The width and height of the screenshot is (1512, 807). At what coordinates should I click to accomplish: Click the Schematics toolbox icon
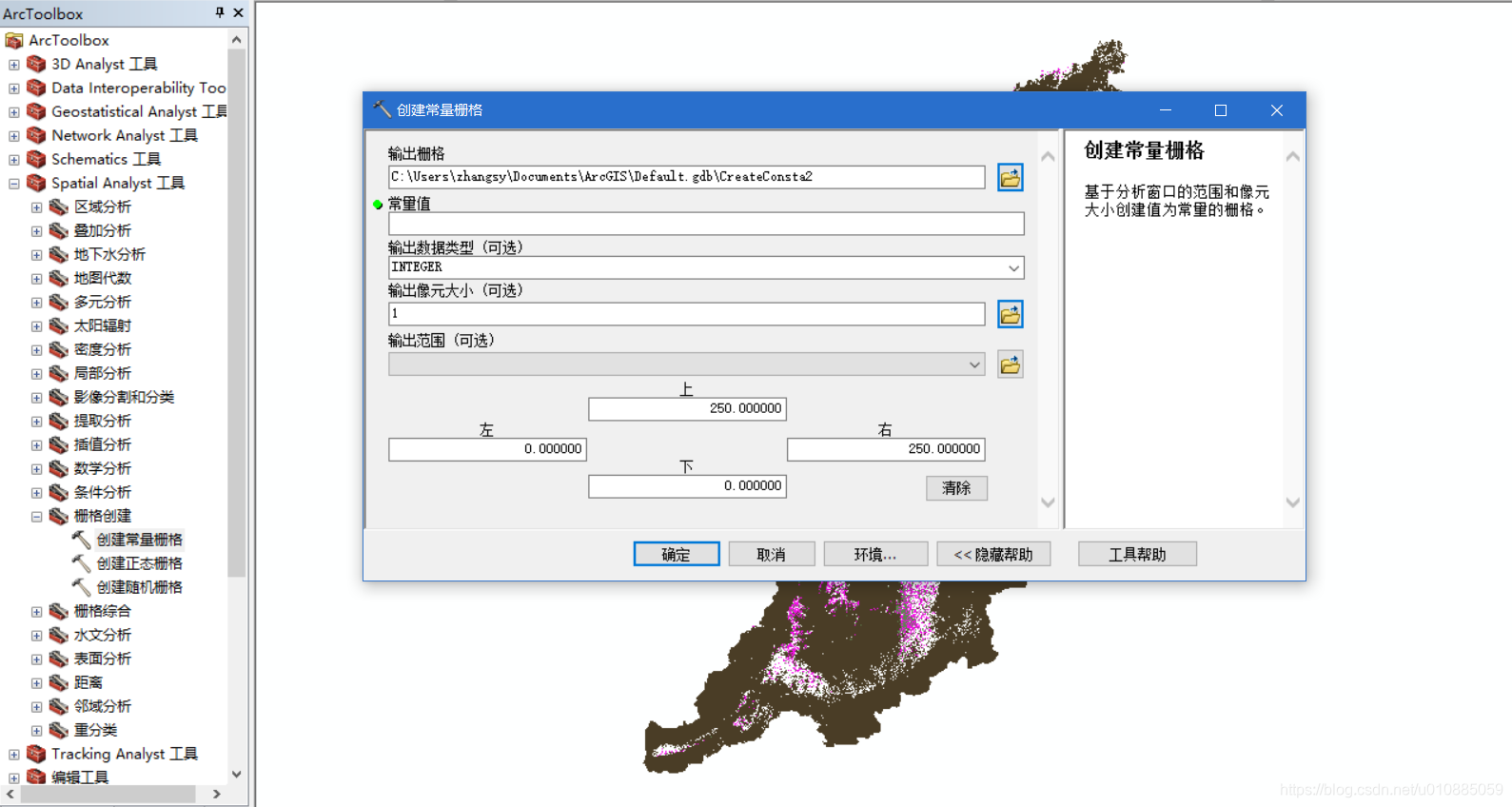point(36,159)
